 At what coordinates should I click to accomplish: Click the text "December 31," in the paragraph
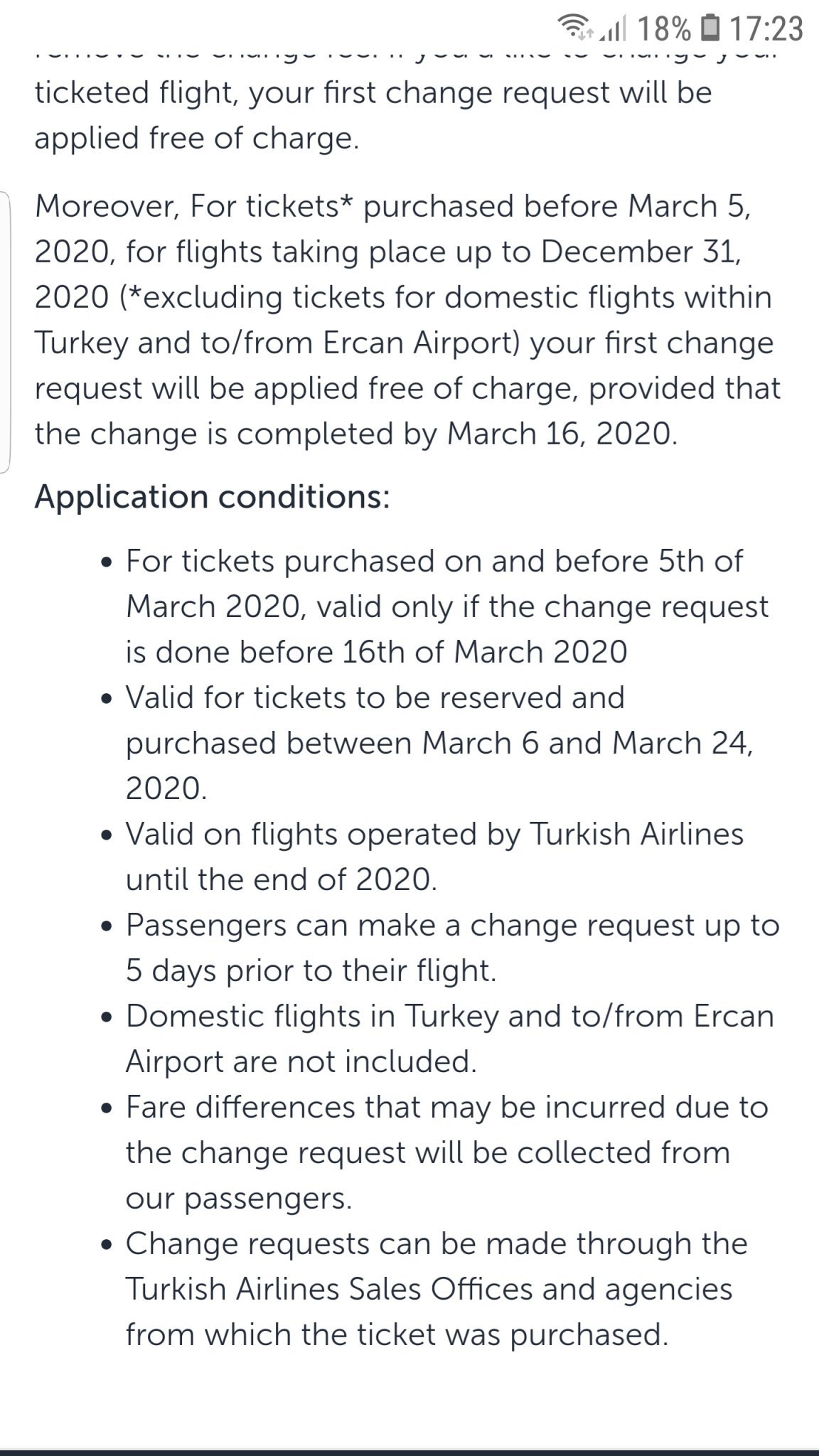pyautogui.click(x=641, y=252)
